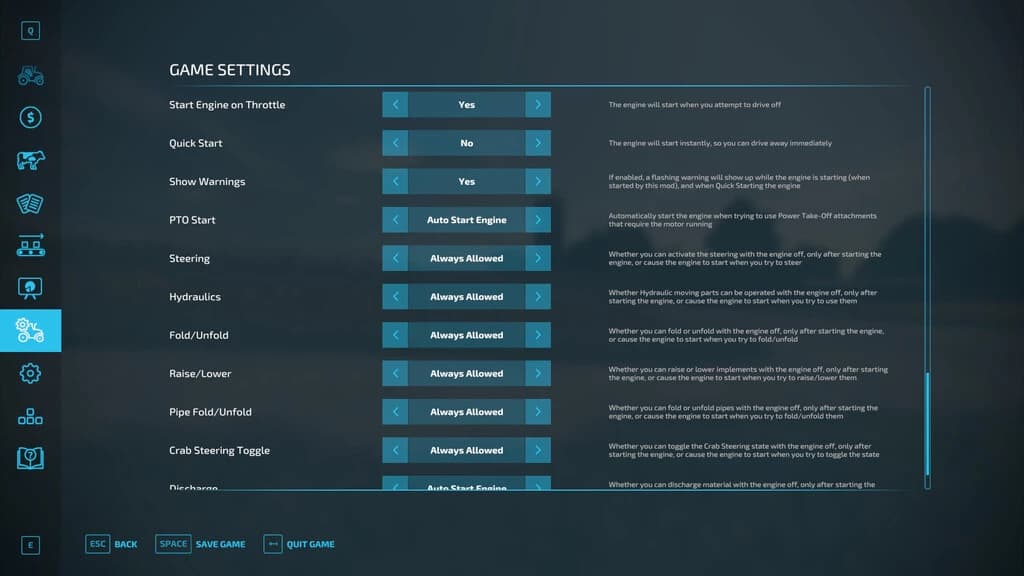Click the Yes value of Start Engine on Throttle

click(x=466, y=104)
